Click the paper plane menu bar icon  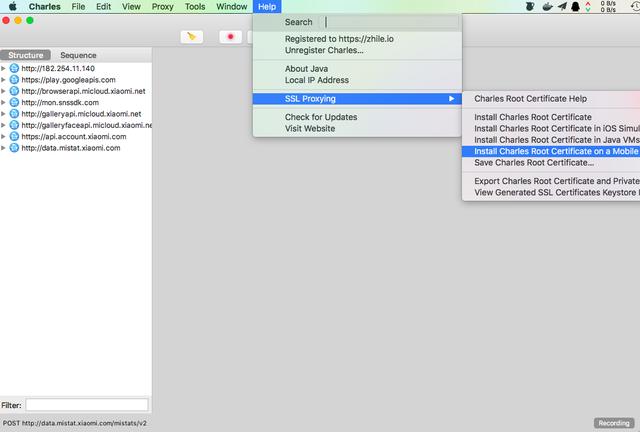562,7
